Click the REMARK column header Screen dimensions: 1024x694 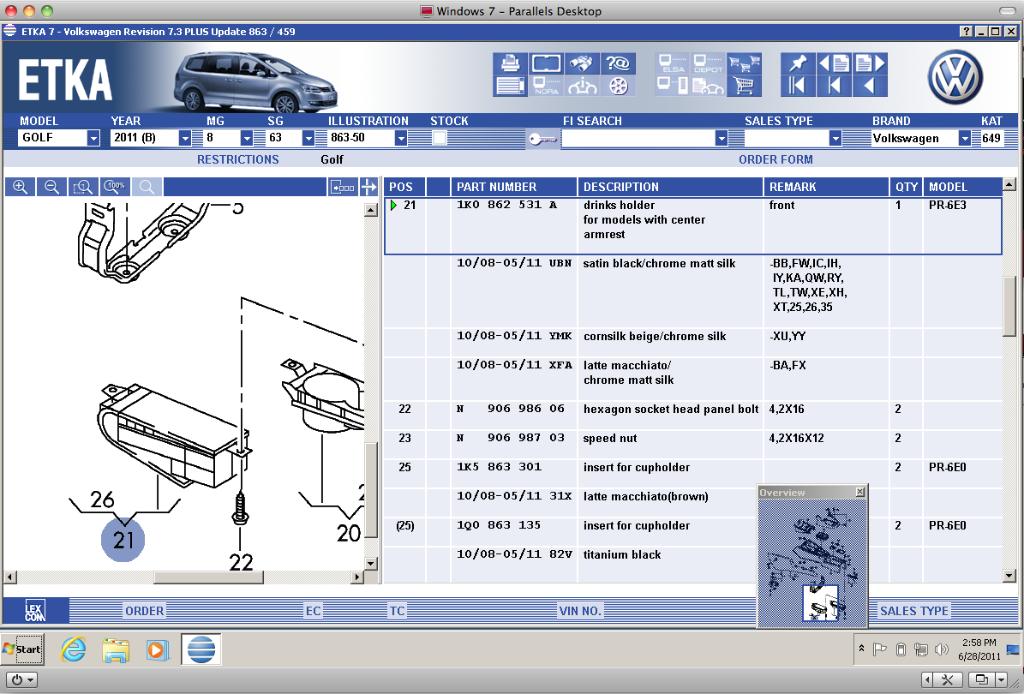coord(826,187)
